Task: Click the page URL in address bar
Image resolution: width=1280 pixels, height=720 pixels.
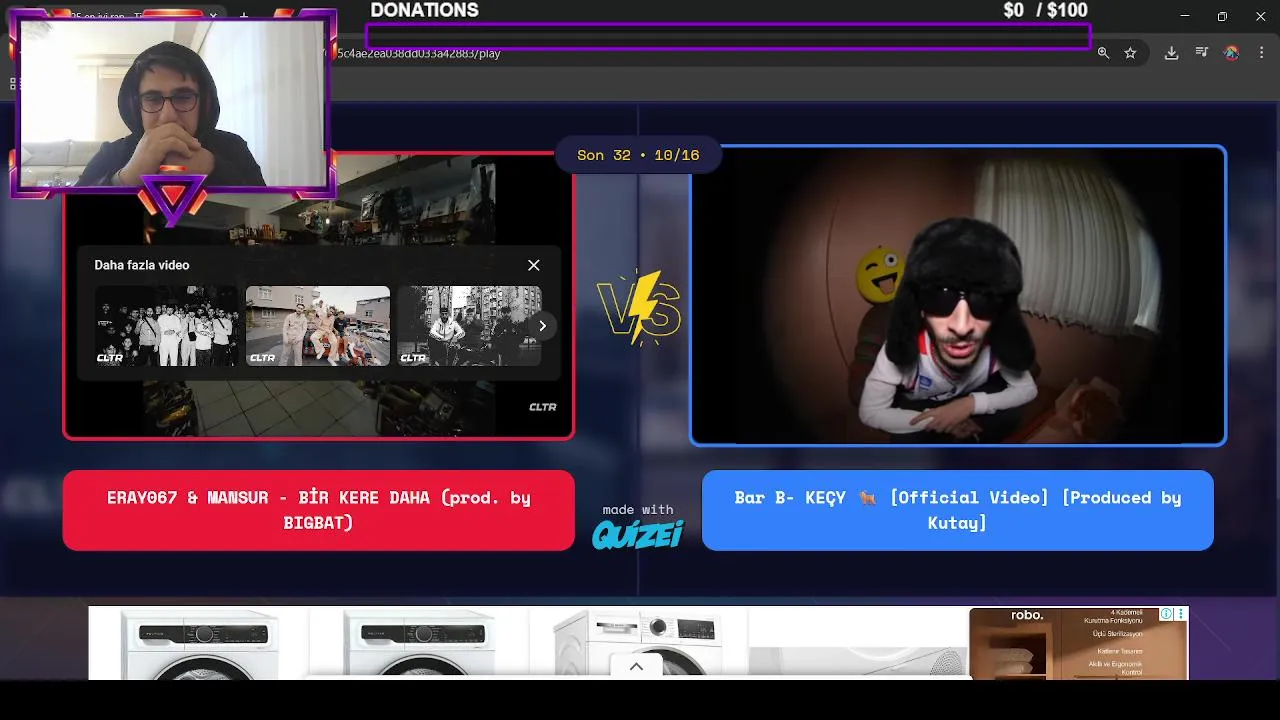Action: pyautogui.click(x=420, y=53)
